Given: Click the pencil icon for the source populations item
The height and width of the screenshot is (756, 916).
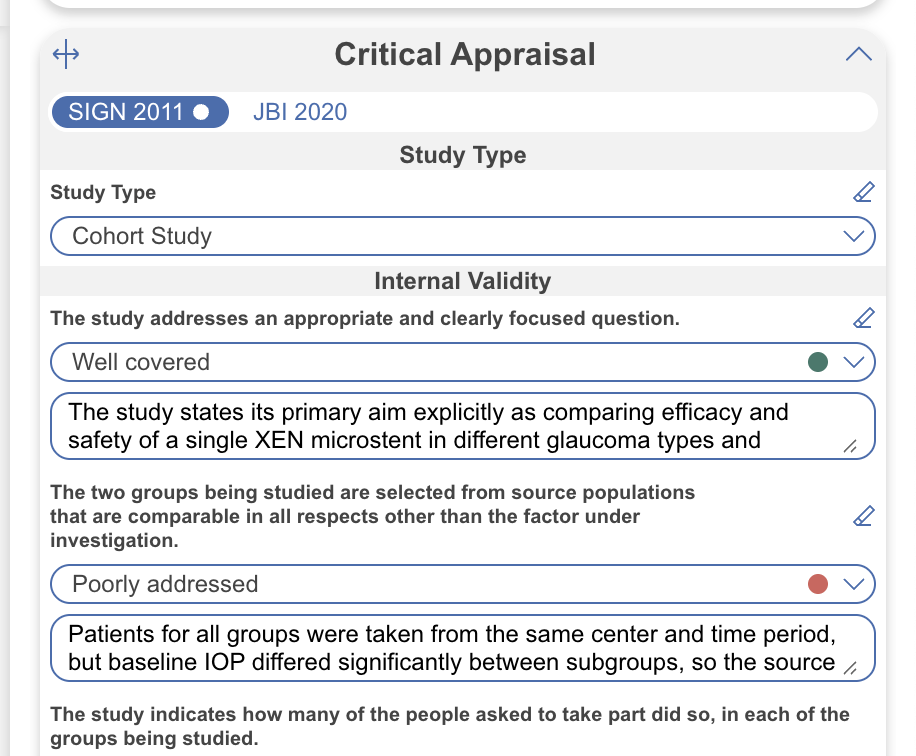Looking at the screenshot, I should (863, 516).
